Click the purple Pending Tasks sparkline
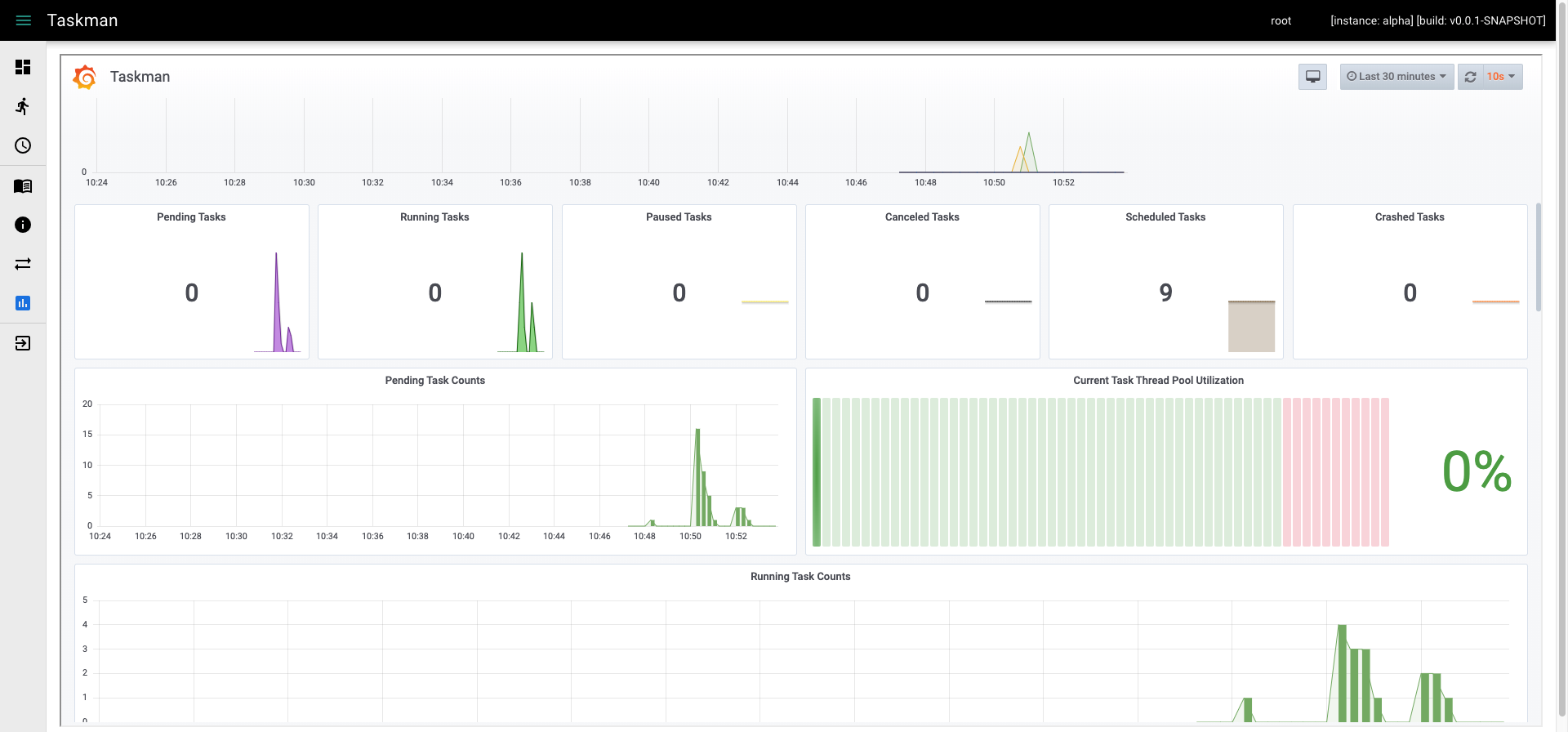 [x=278, y=302]
